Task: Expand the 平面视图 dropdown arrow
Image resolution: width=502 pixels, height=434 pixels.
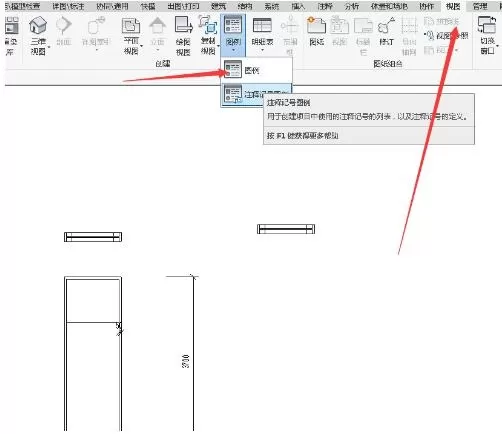Action: tap(141, 46)
